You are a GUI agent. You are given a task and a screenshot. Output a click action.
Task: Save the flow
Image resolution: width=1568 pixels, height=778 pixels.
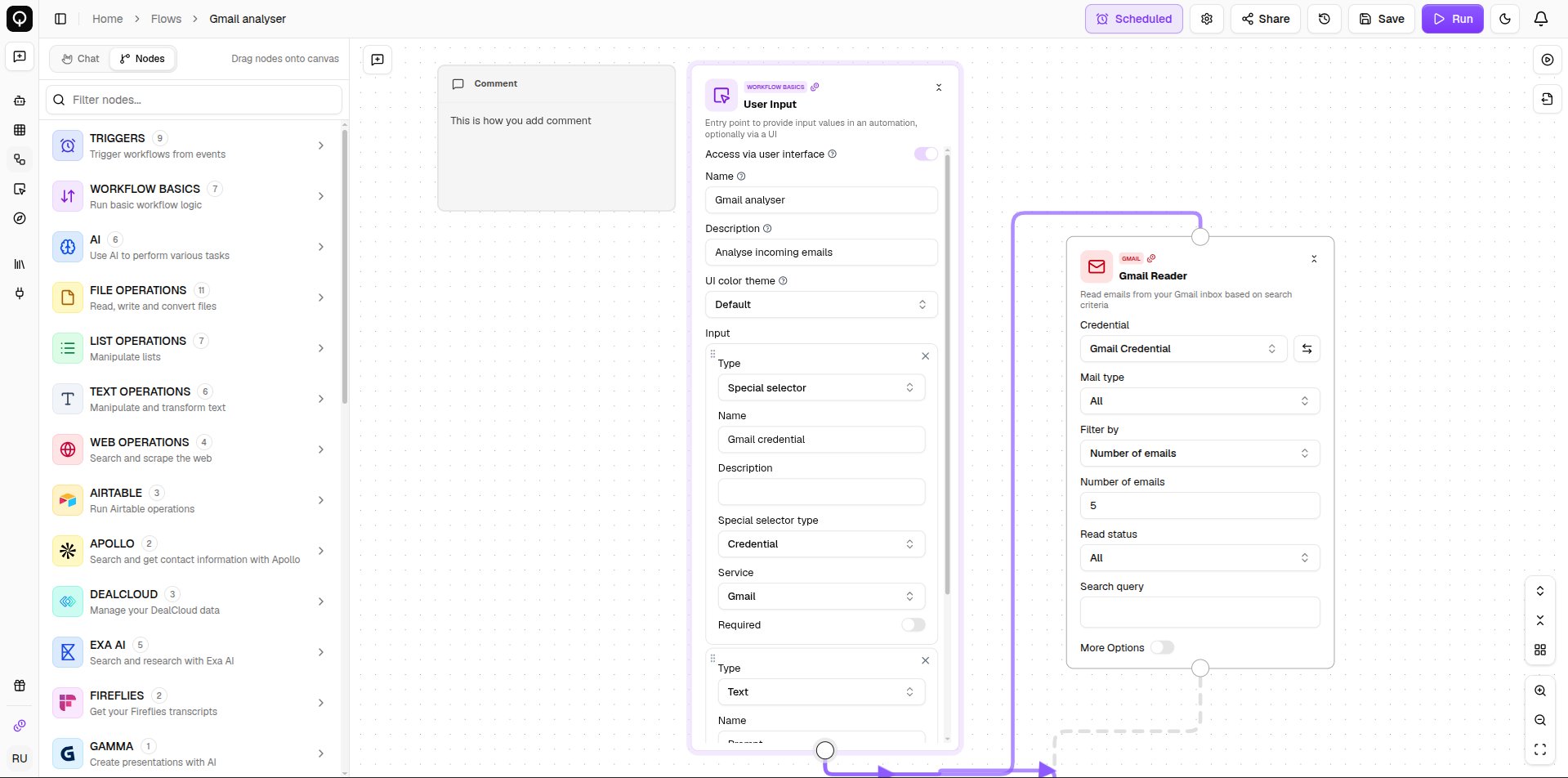pos(1382,19)
